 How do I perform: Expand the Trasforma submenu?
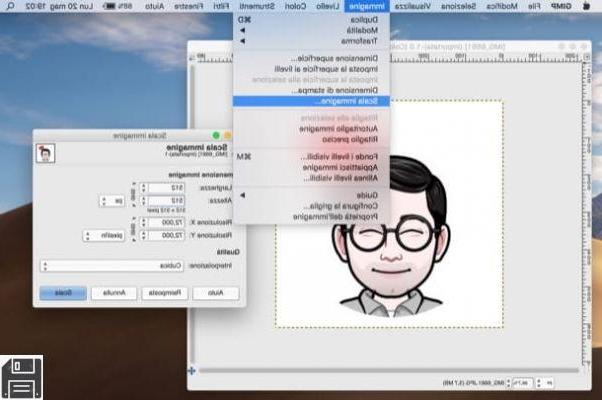(x=311, y=41)
